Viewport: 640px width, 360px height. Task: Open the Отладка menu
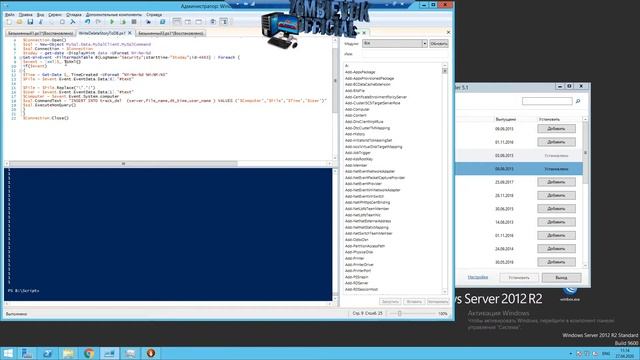[74, 15]
